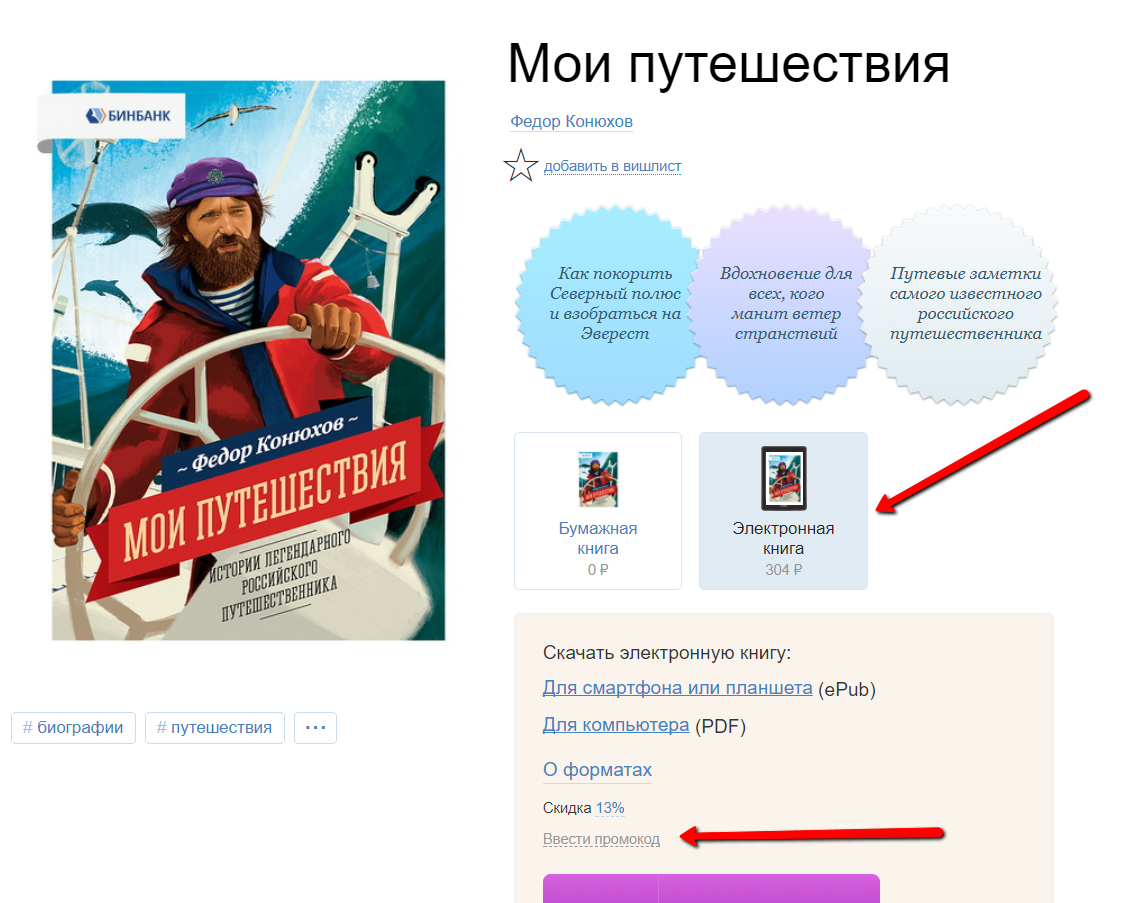The height and width of the screenshot is (903, 1127).
Task: Click 'добавить в вишлист' link
Action: click(x=612, y=166)
